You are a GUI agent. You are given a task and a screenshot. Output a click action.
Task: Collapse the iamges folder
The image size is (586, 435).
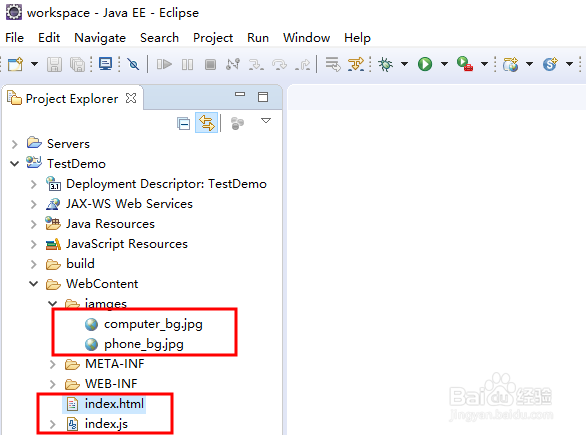pos(53,303)
